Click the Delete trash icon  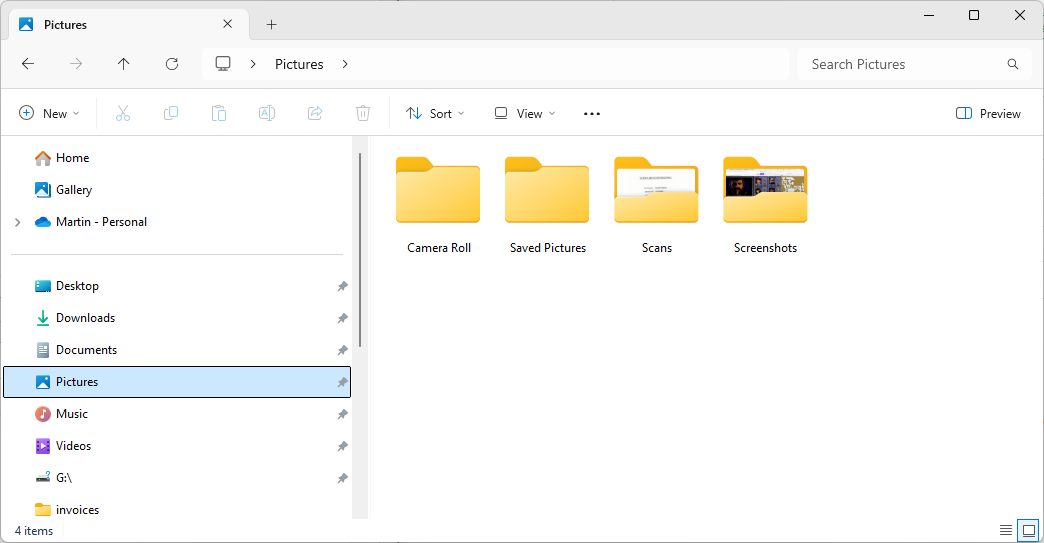pyautogui.click(x=363, y=113)
